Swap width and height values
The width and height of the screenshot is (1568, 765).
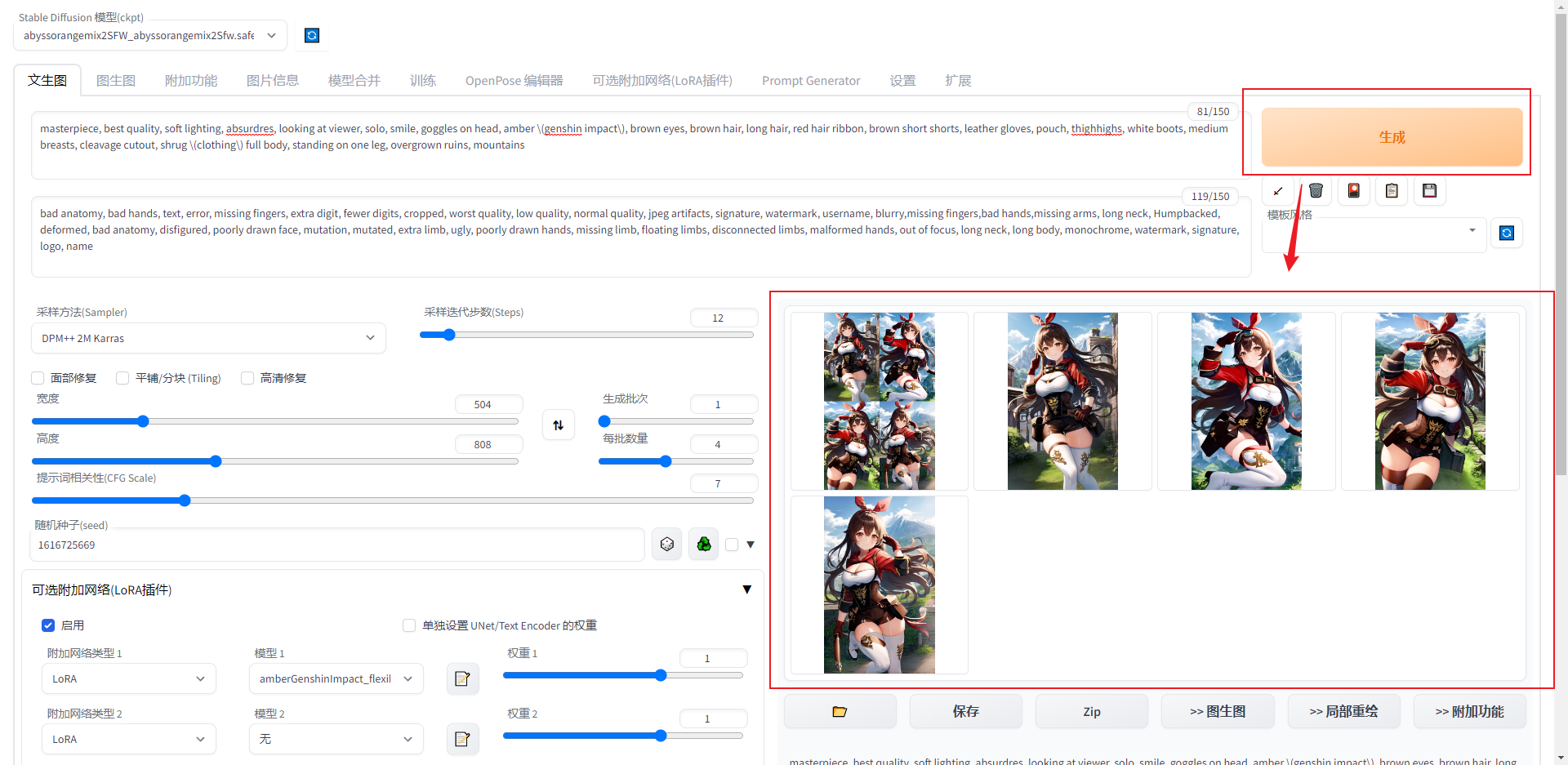click(559, 425)
